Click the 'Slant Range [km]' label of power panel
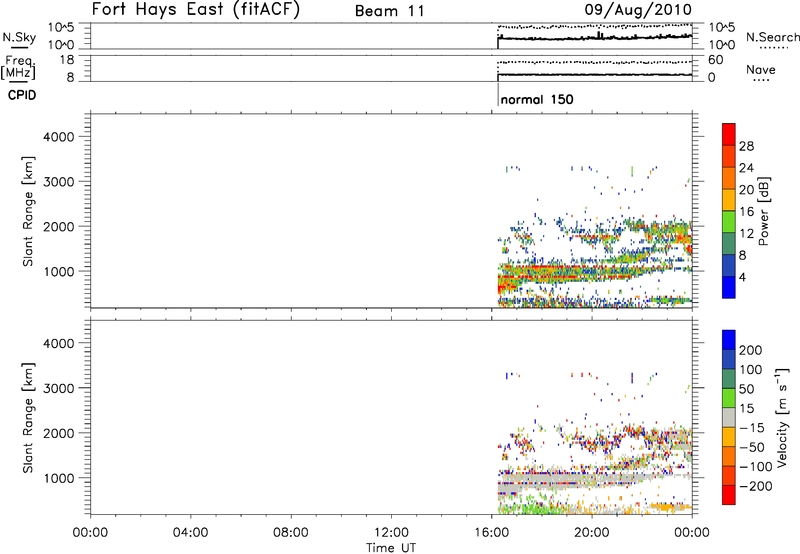Screen dimensions: 800x554 (28, 211)
